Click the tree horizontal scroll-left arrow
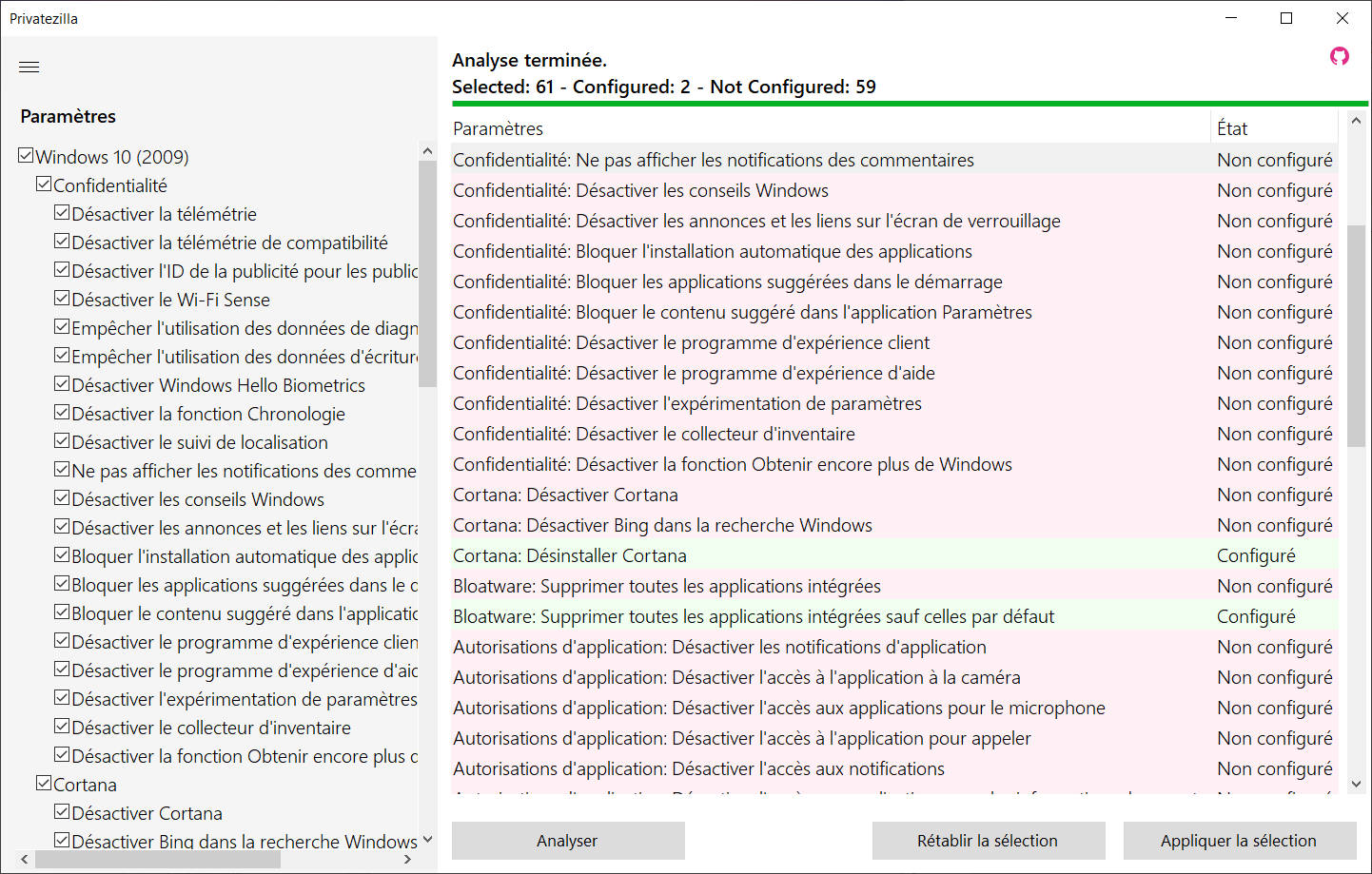Viewport: 1372px width, 874px height. (x=25, y=859)
